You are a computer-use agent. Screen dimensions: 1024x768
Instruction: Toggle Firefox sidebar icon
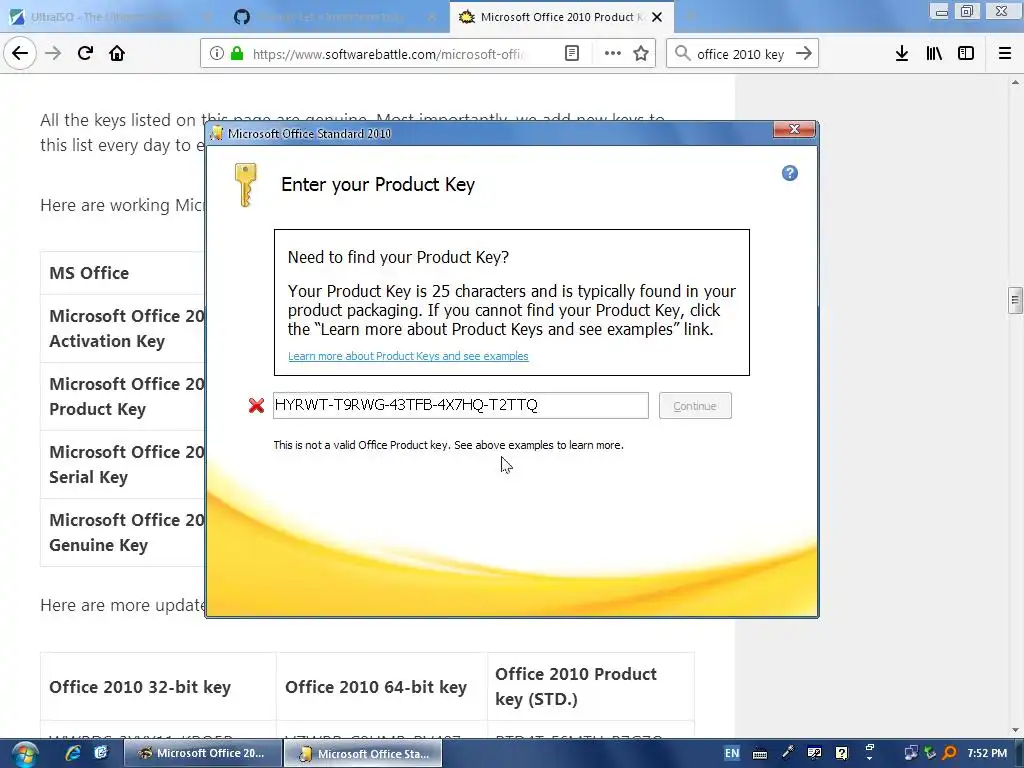click(966, 54)
